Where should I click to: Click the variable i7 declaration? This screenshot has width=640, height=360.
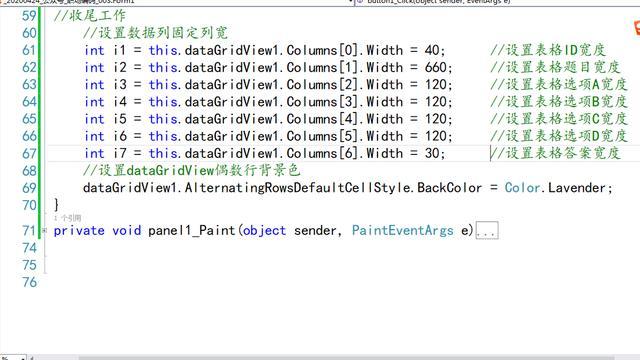click(120, 153)
